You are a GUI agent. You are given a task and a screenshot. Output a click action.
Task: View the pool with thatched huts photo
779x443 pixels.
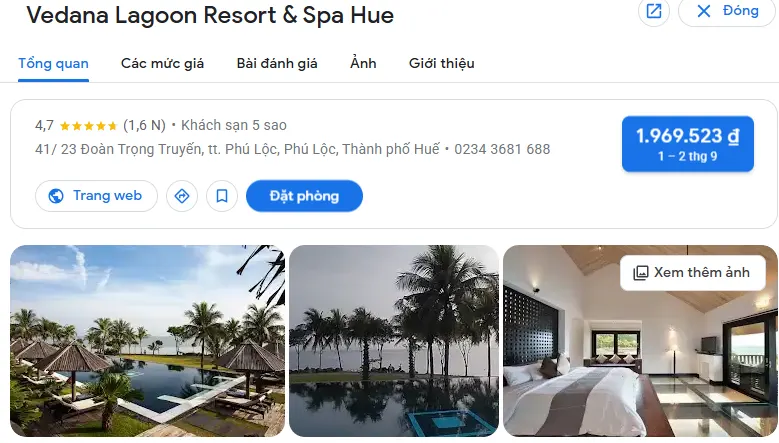[x=148, y=341]
